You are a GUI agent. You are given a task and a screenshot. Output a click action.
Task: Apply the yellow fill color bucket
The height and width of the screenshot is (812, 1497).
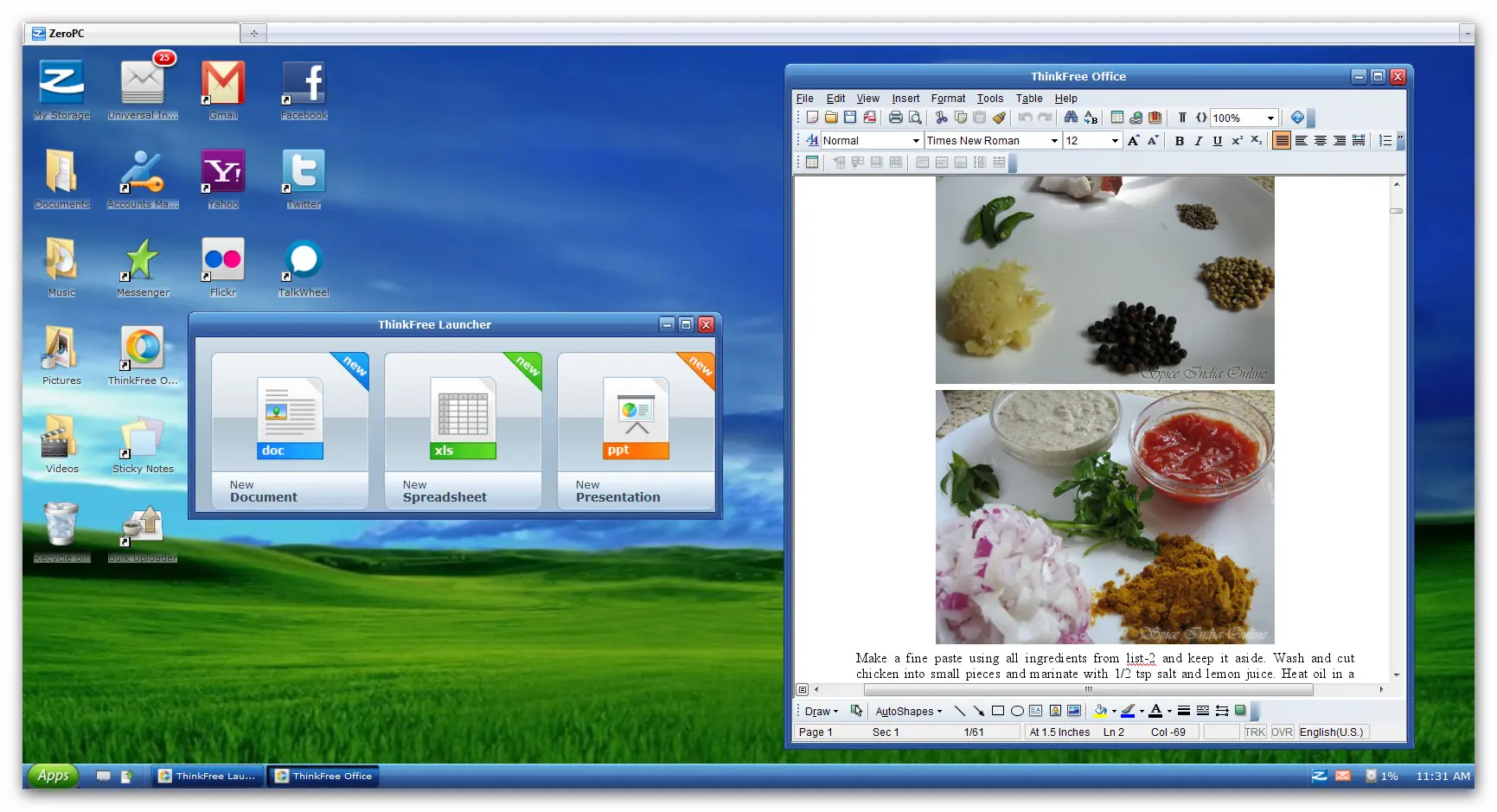[1101, 711]
